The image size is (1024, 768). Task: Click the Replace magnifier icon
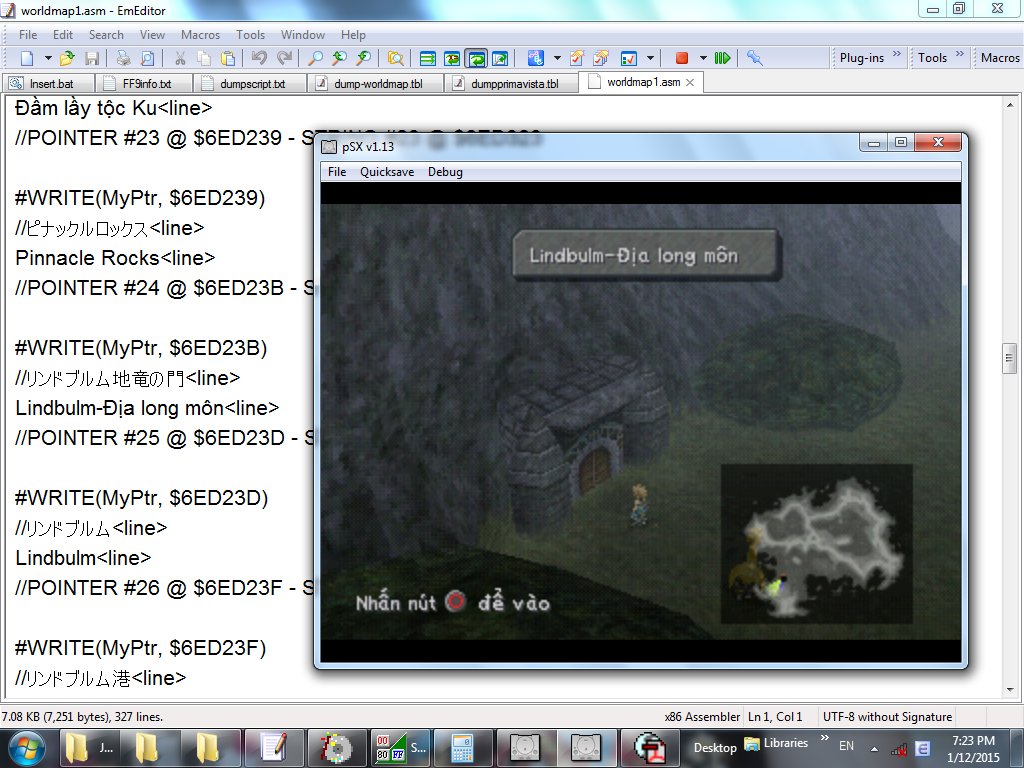364,58
